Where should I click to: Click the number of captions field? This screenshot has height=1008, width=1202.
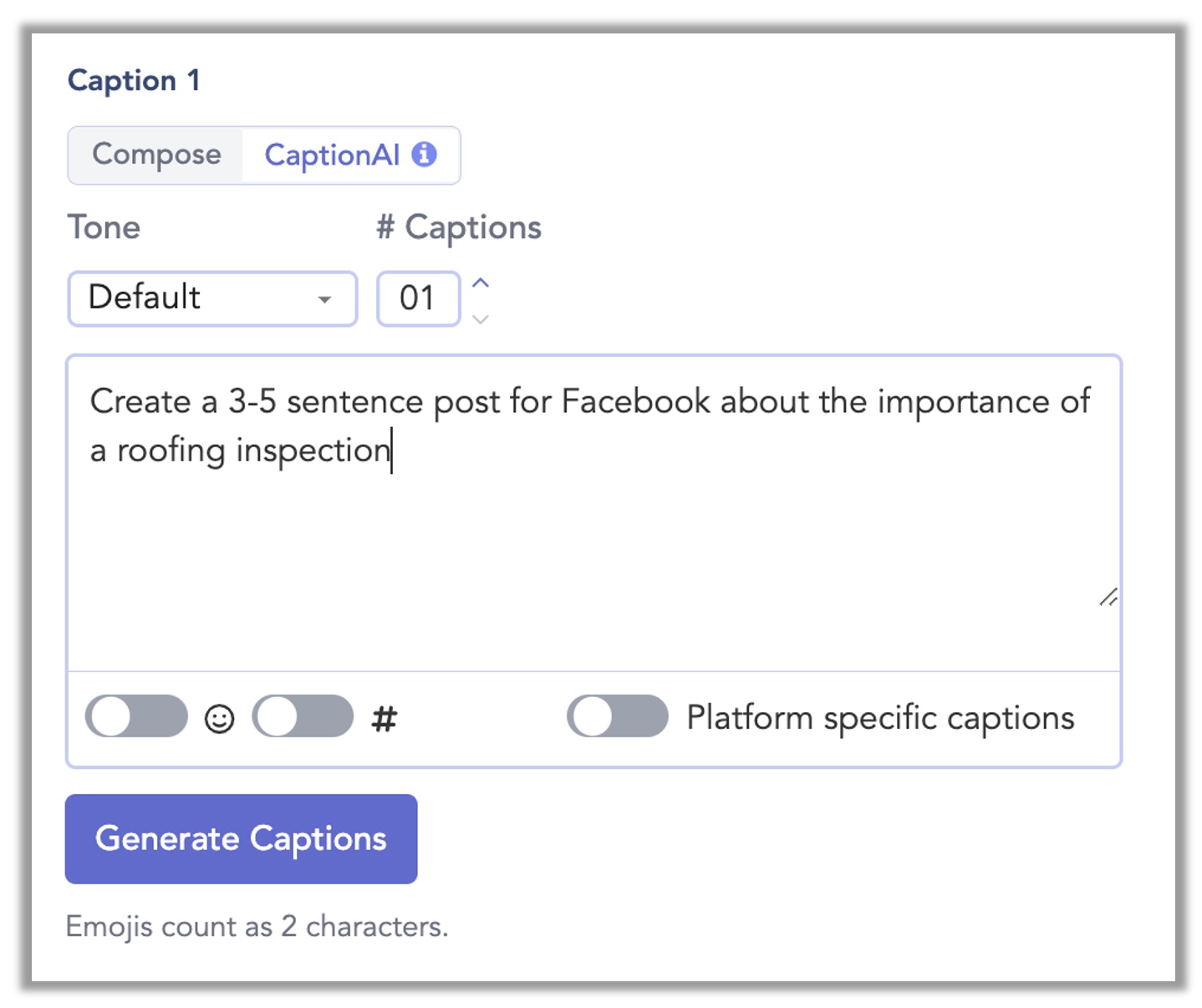pos(419,298)
